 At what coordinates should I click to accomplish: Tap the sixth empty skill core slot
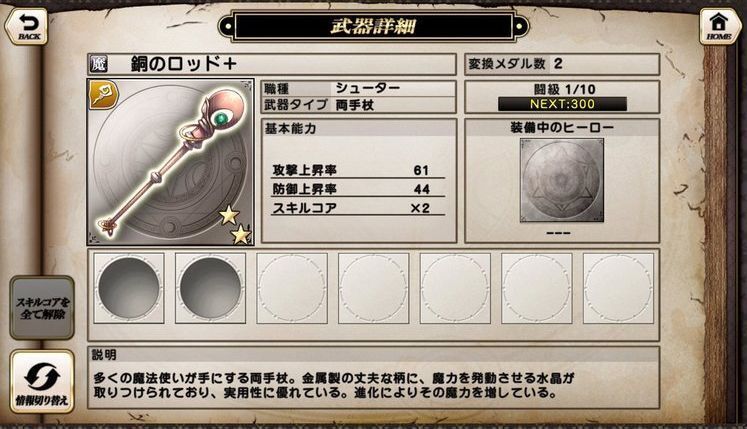click(537, 288)
